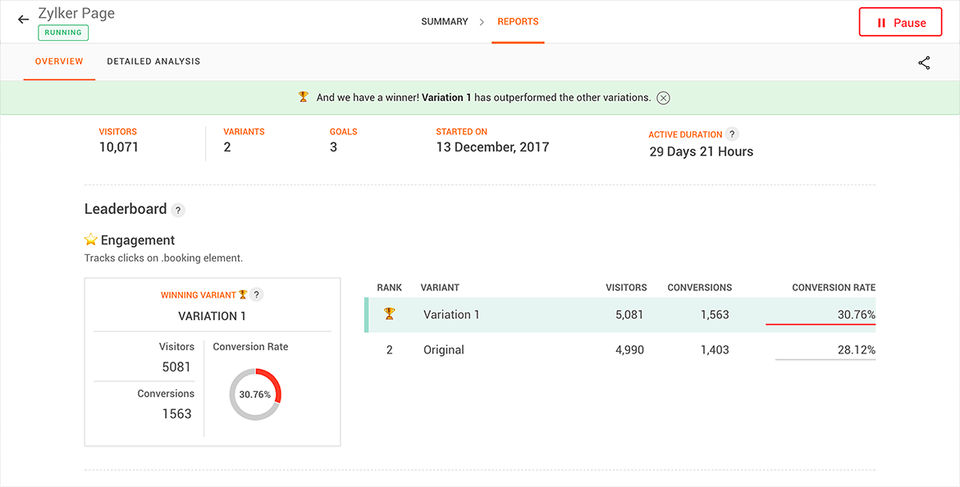
Task: Select the Original variant row
Action: pos(620,350)
